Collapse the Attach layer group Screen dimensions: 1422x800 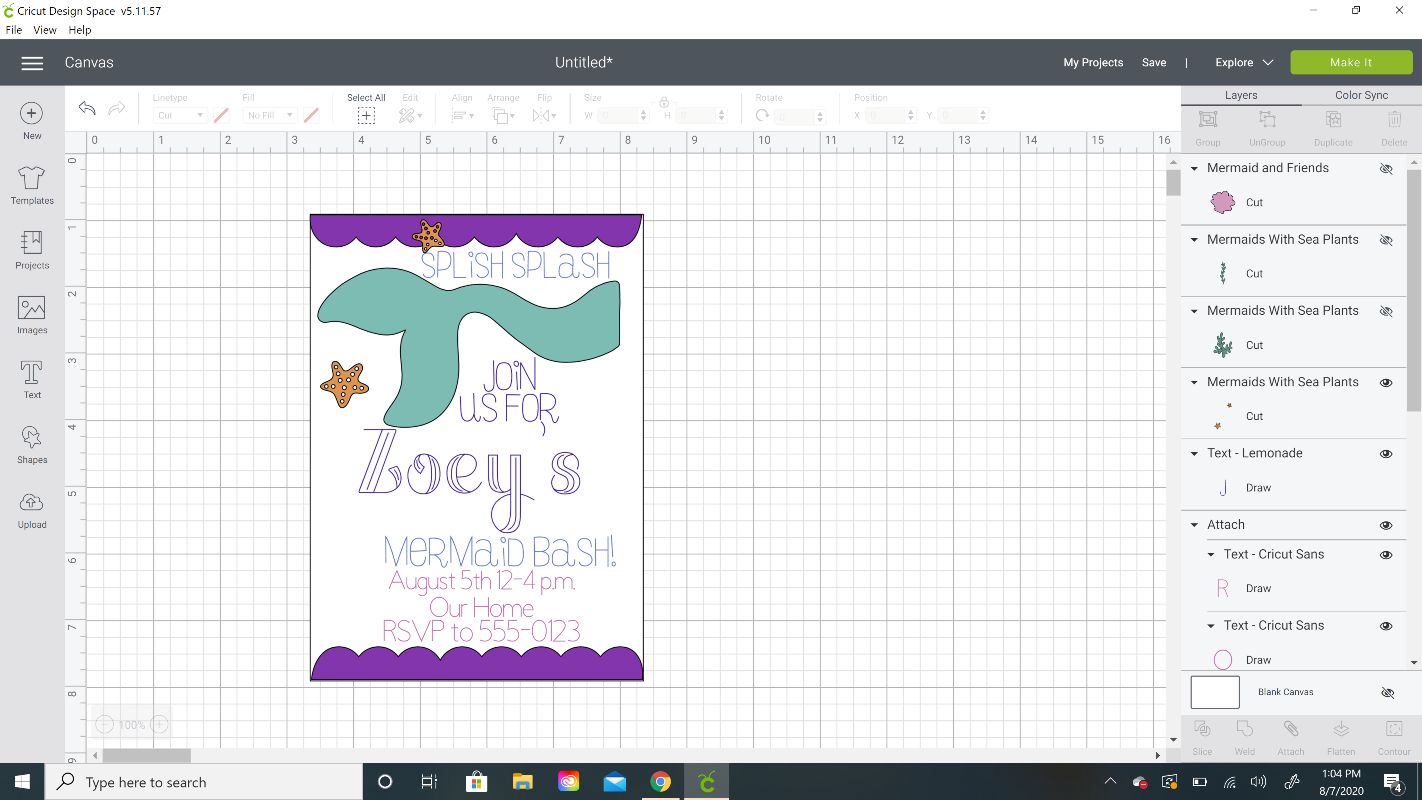point(1194,524)
